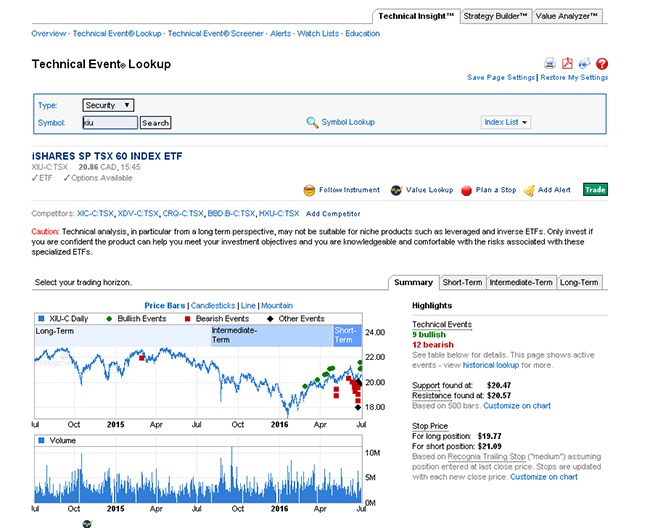This screenshot has height=528, width=650.
Task: Open competitor CRQ-C:TSX link
Action: 183,213
